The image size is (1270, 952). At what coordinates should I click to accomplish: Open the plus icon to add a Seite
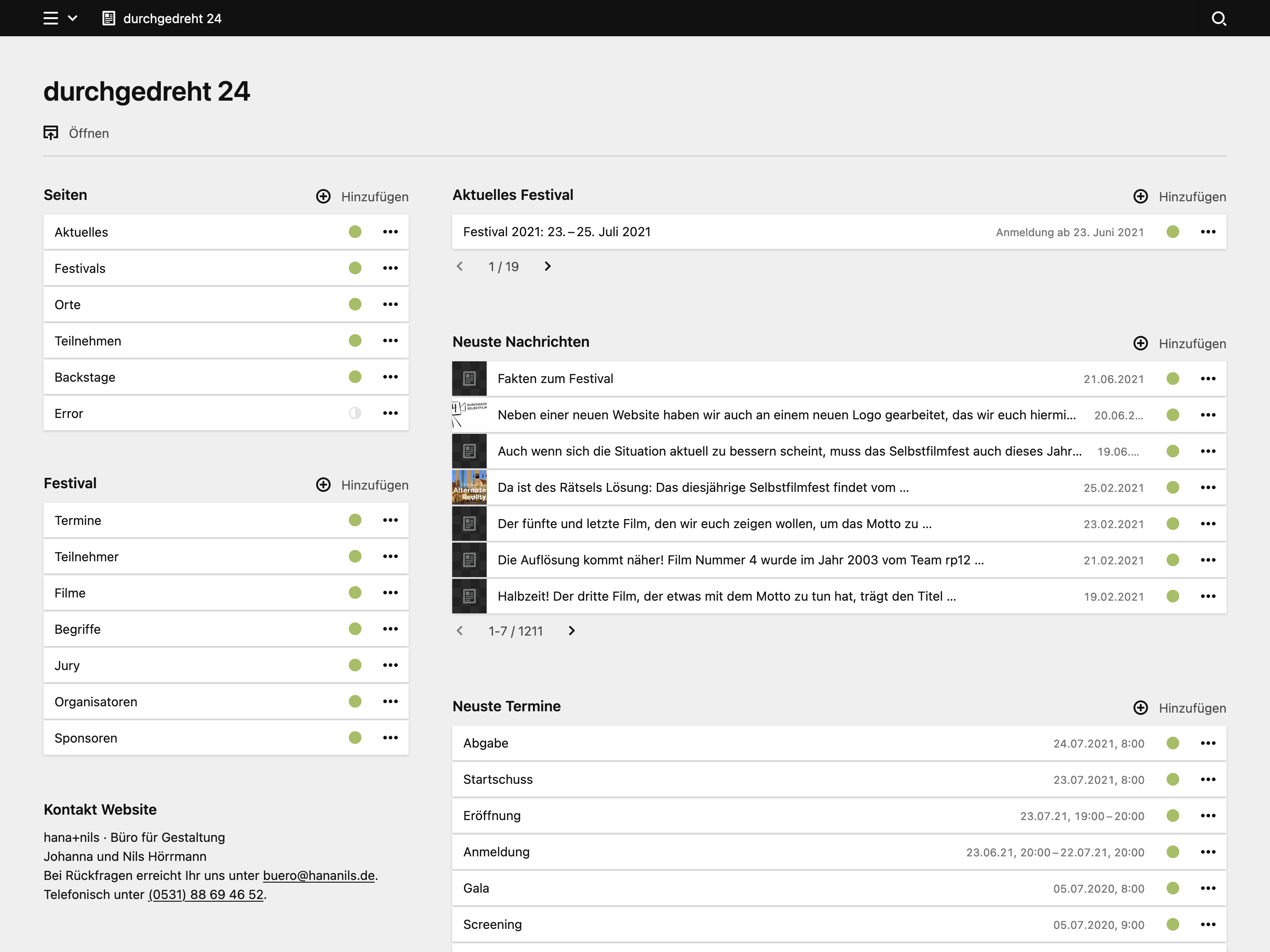coord(323,196)
